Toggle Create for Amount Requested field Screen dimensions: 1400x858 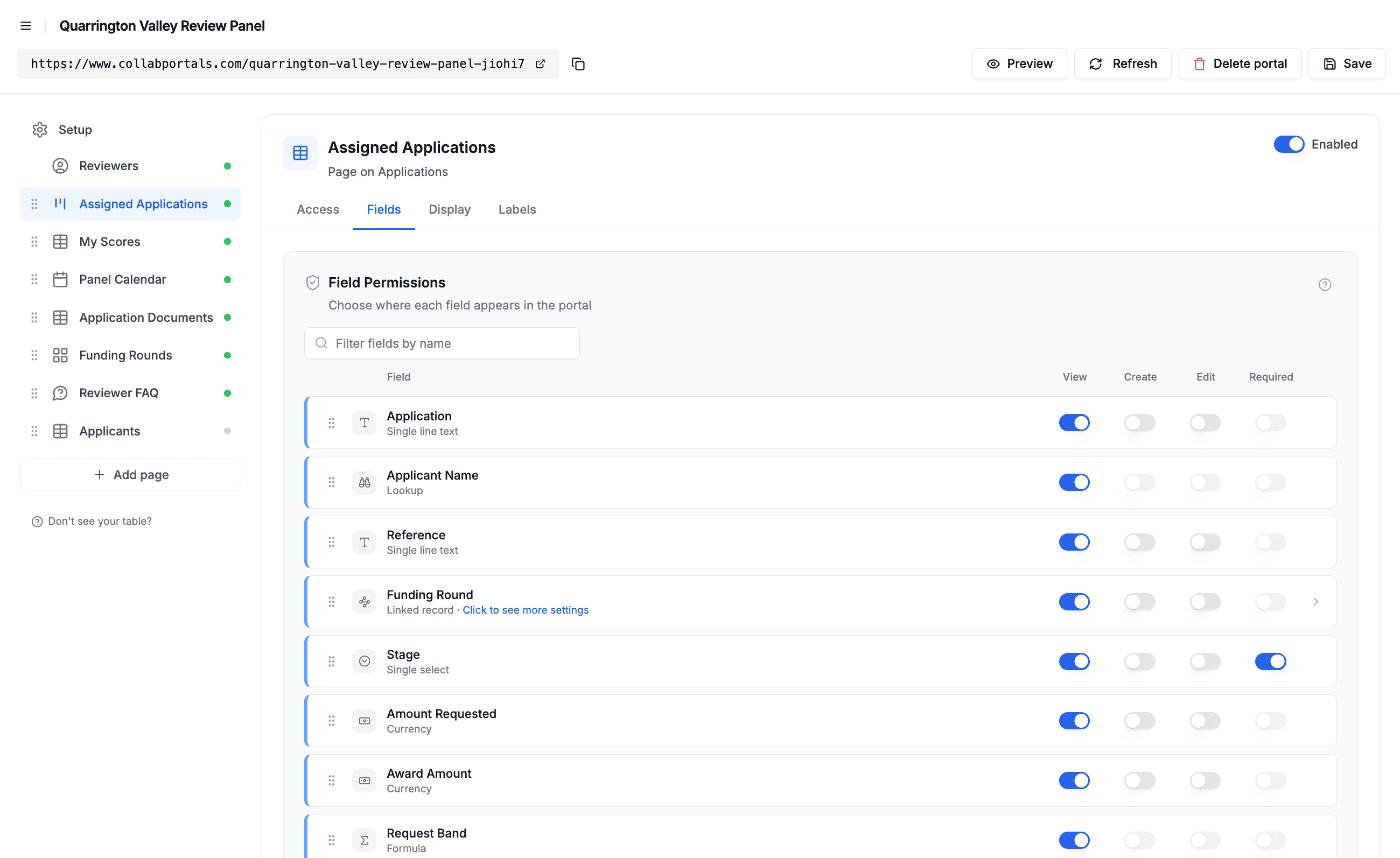tap(1140, 721)
